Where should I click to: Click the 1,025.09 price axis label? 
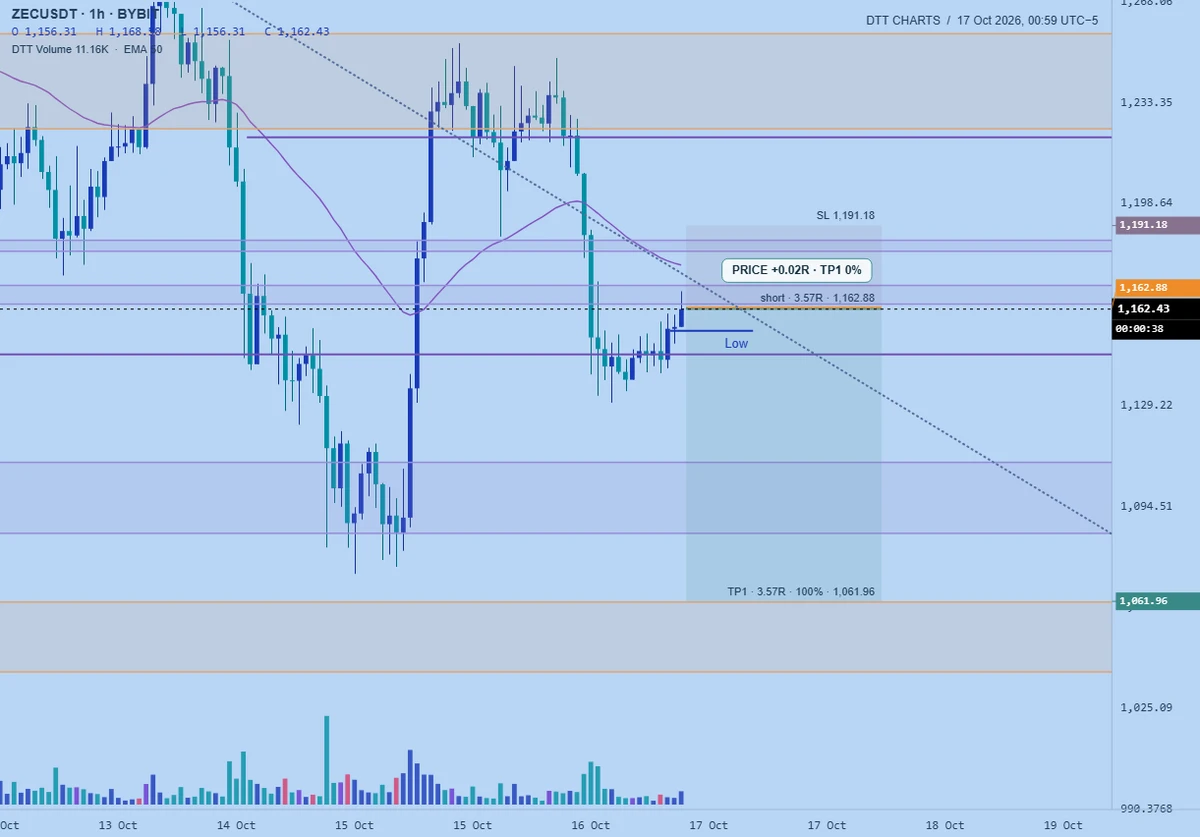pos(1146,708)
